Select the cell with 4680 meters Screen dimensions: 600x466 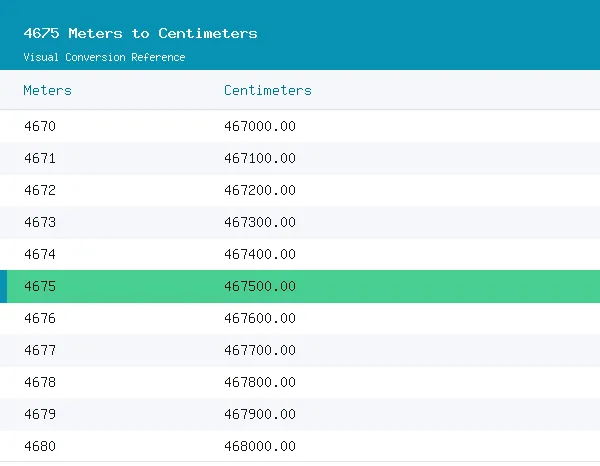[x=40, y=446]
